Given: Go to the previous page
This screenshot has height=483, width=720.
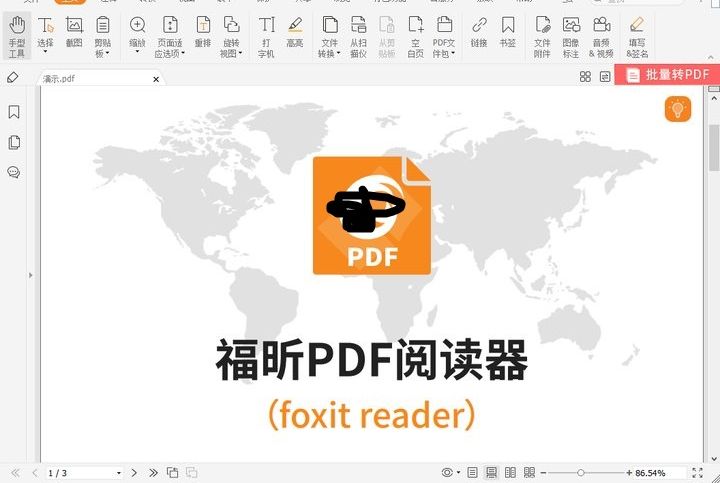Looking at the screenshot, I should pyautogui.click(x=34, y=472).
